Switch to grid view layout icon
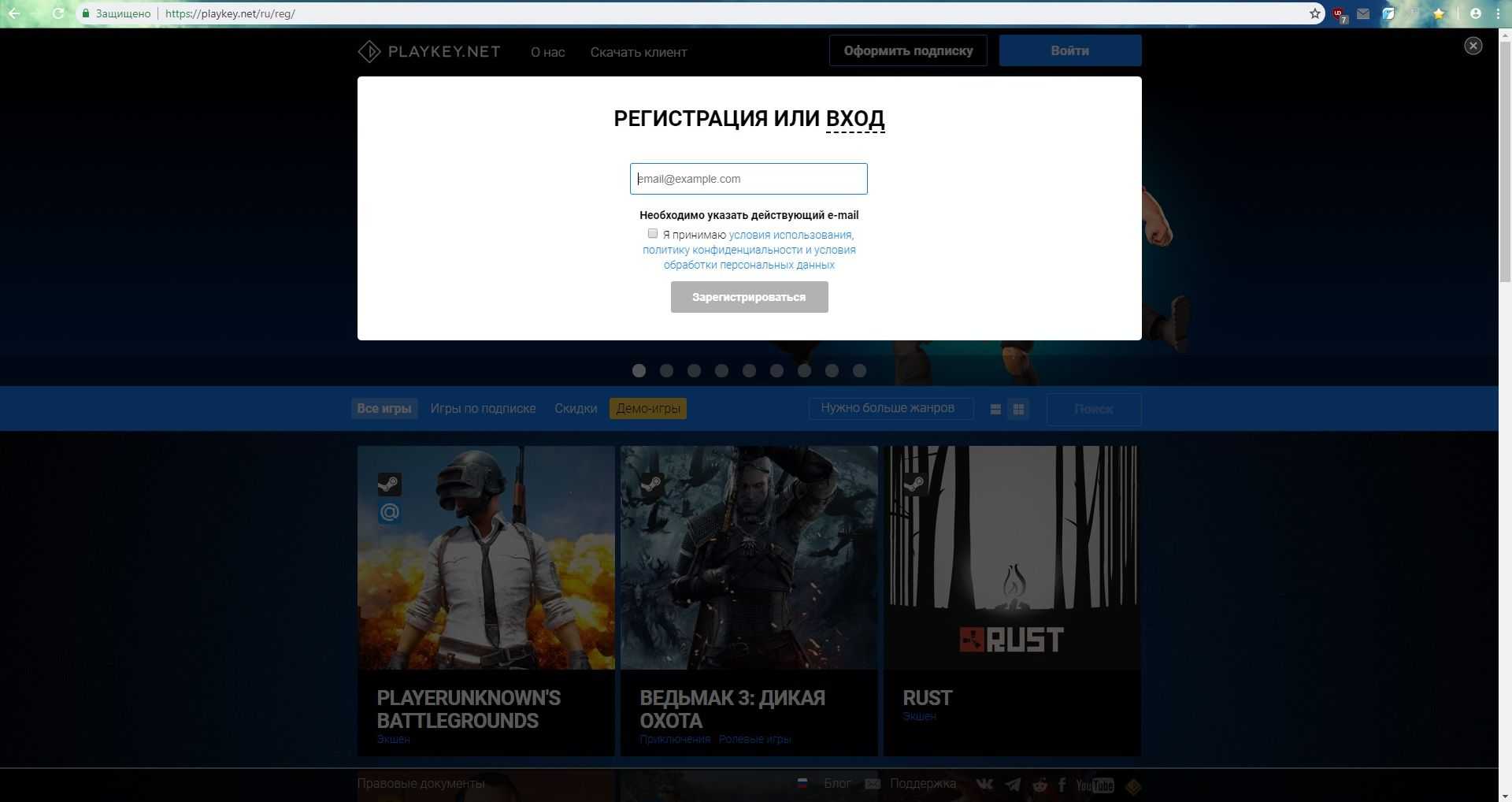The width and height of the screenshot is (1512, 802). point(1018,409)
